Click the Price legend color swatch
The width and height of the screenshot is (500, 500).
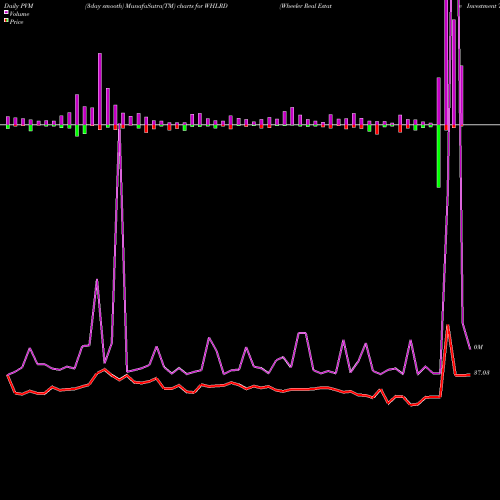point(6,21)
